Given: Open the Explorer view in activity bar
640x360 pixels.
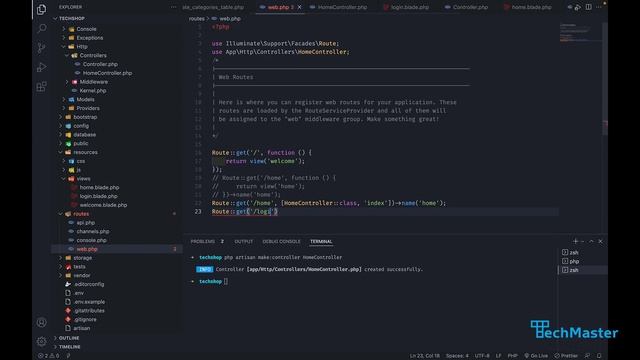Looking at the screenshot, I should tap(41, 9).
